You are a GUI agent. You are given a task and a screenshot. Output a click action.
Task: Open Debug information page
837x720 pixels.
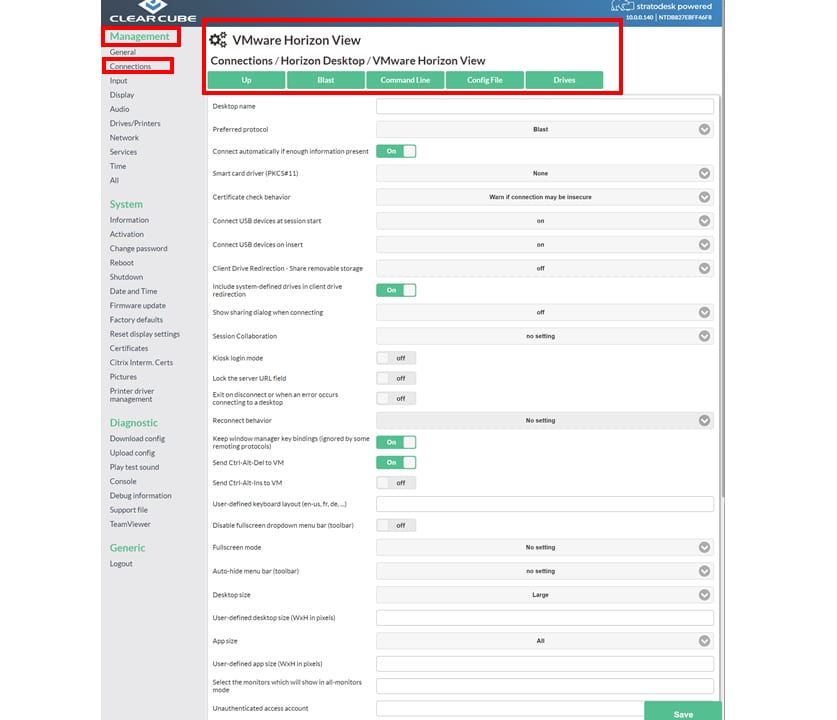pyautogui.click(x=140, y=496)
